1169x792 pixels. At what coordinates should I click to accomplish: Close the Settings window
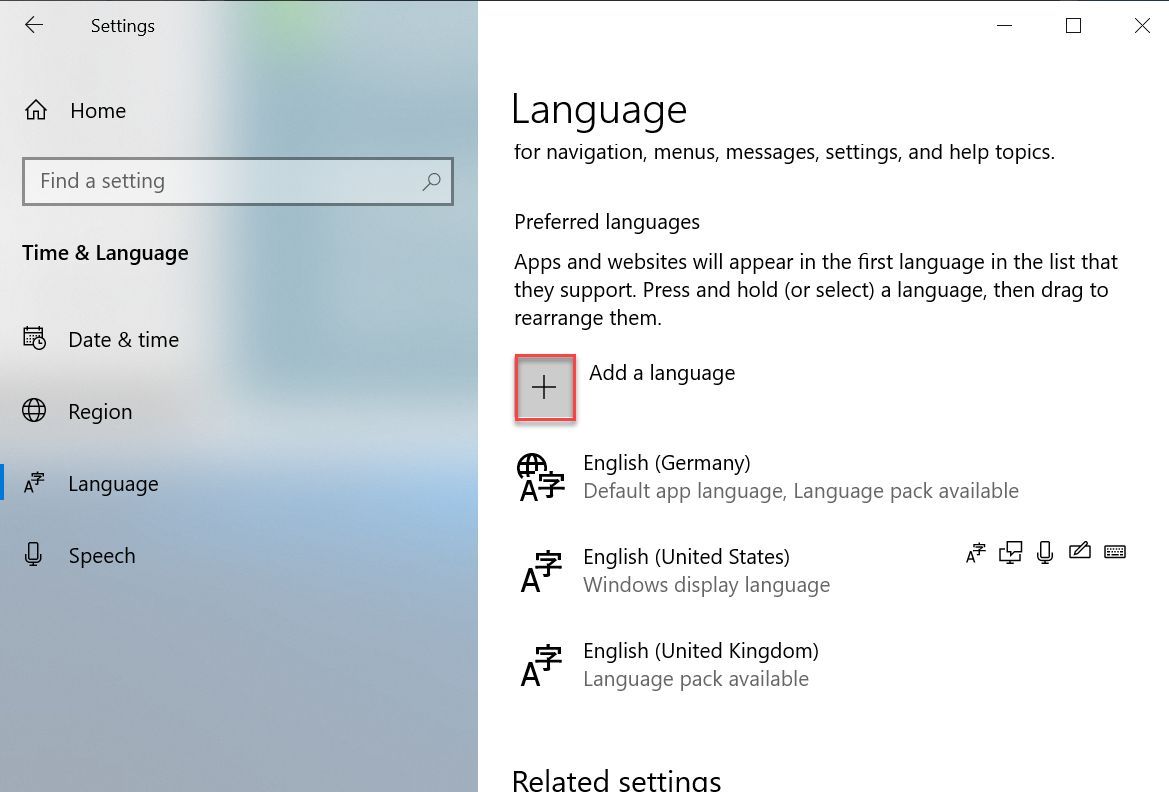(x=1141, y=25)
